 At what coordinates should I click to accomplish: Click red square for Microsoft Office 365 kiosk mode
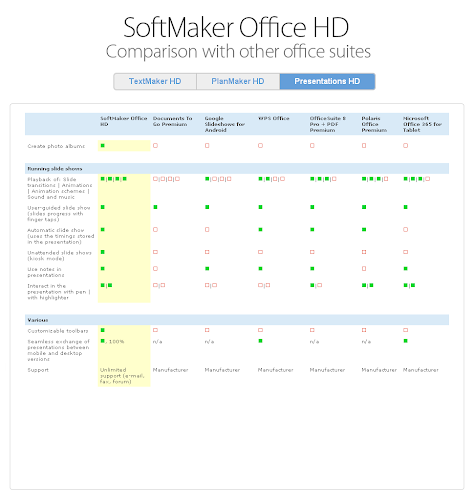[405, 252]
